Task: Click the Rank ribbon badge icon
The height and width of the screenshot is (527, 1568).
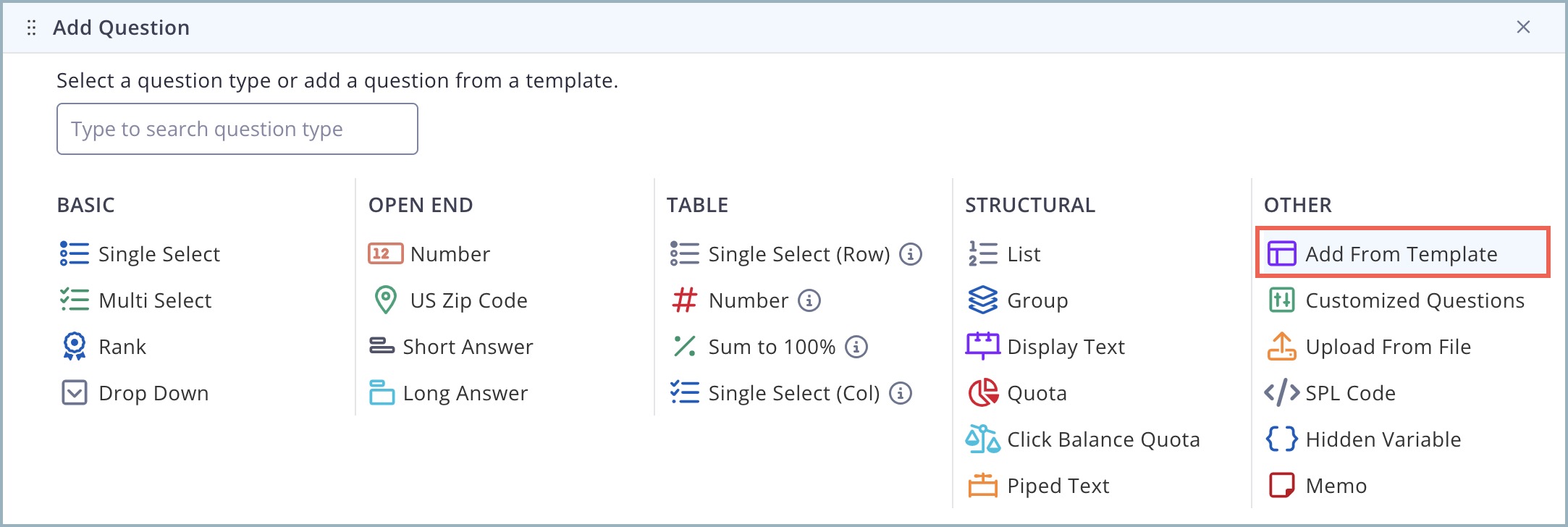Action: [x=75, y=347]
